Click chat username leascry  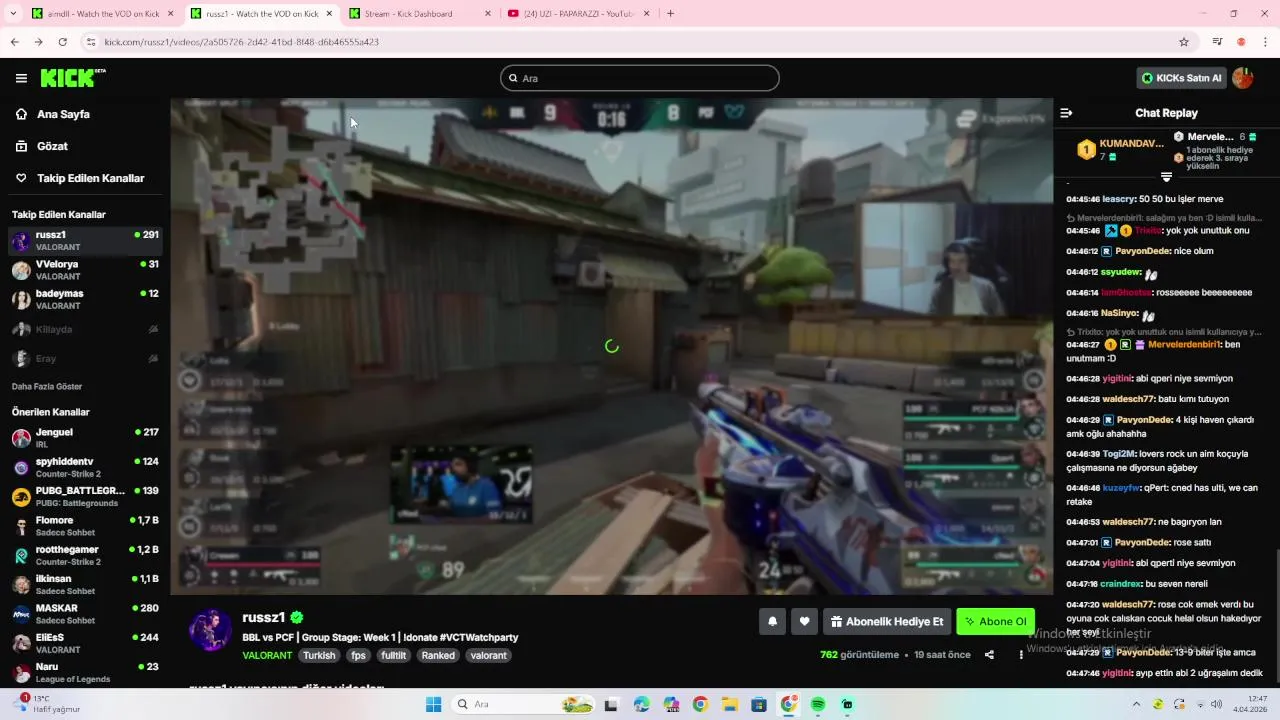(x=1119, y=199)
